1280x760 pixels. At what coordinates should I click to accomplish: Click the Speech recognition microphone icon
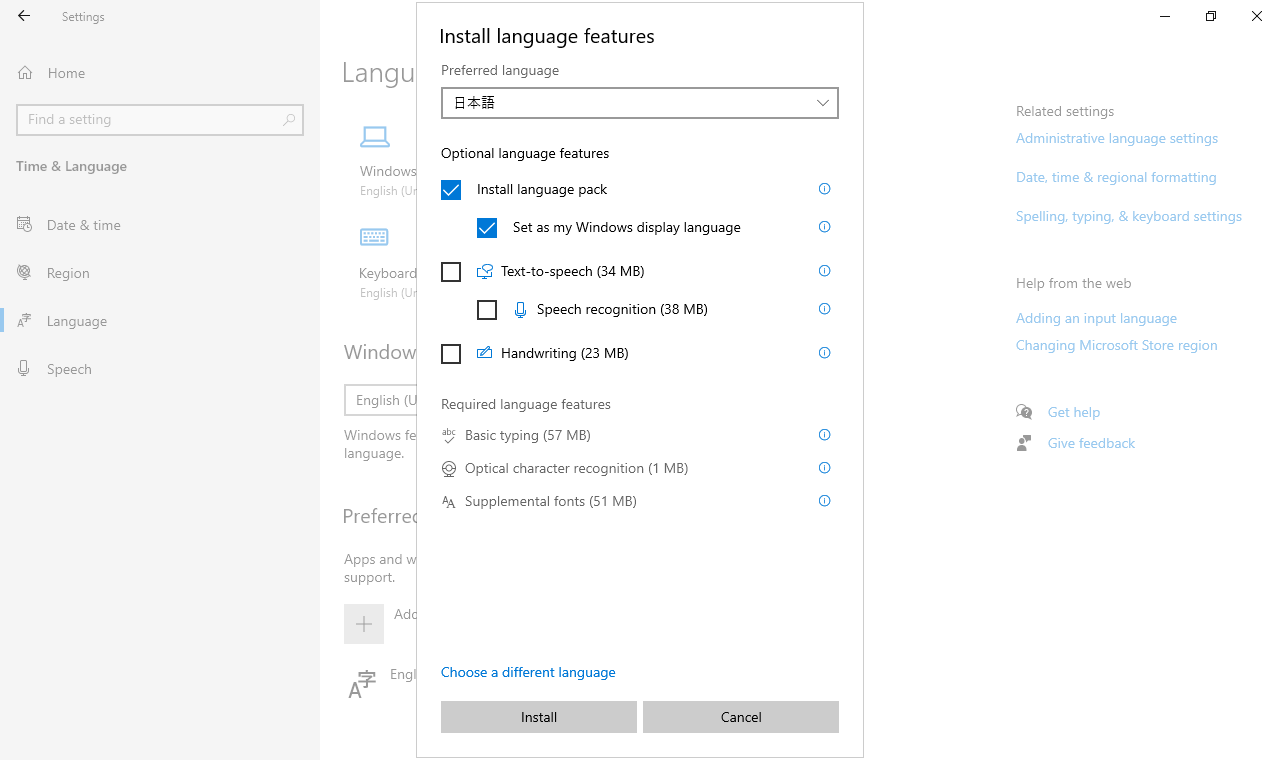(x=520, y=310)
